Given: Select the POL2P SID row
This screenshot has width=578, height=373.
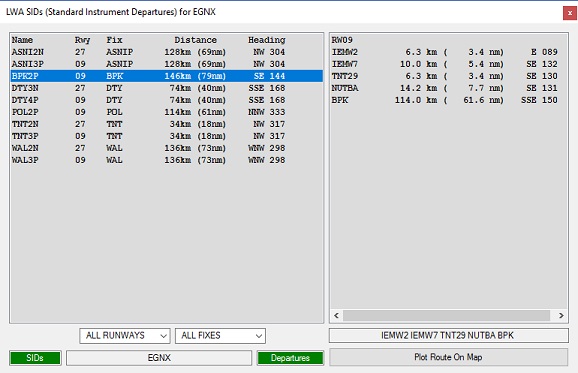Looking at the screenshot, I should pos(167,112).
